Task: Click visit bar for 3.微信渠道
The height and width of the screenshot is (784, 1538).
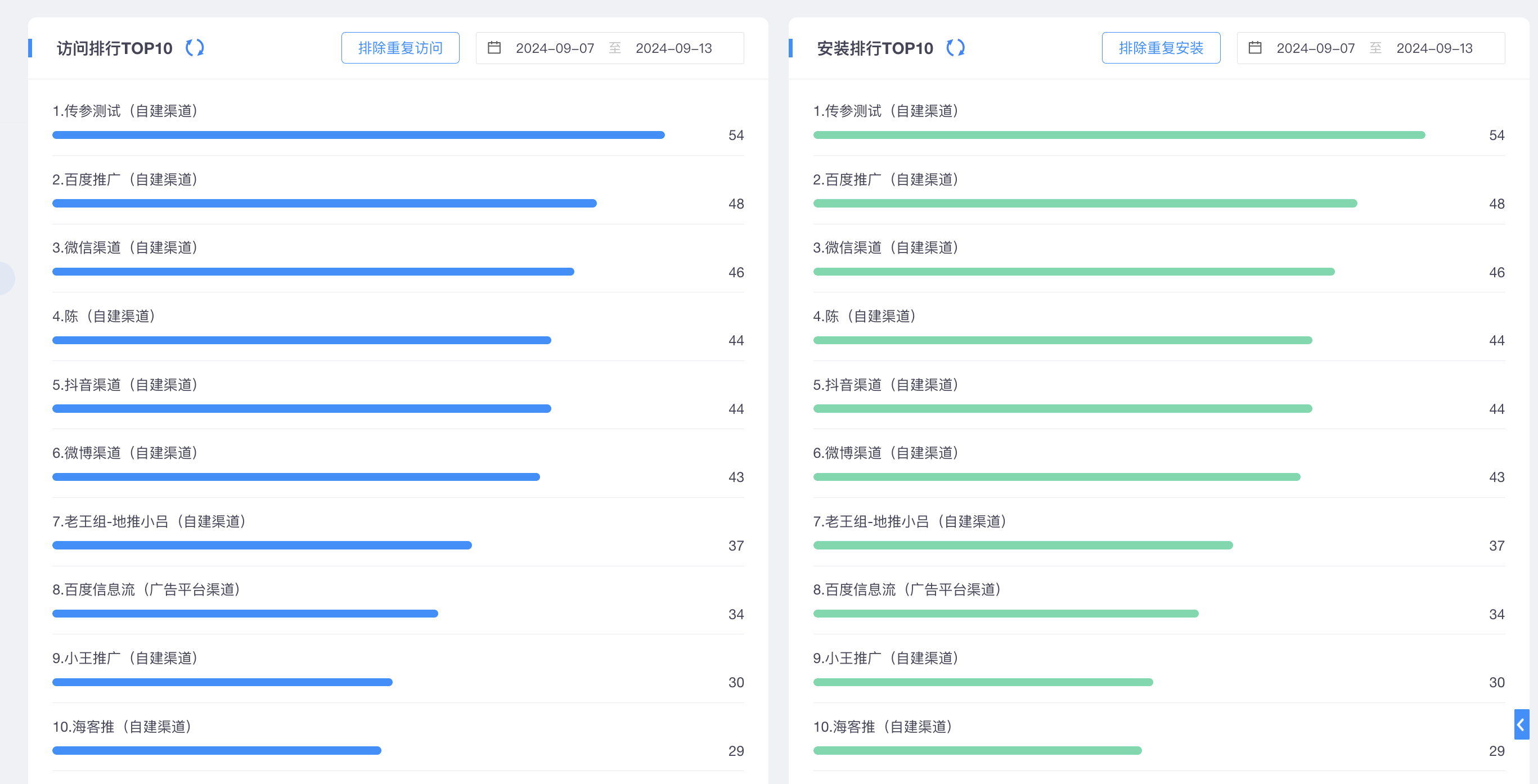Action: tap(313, 272)
